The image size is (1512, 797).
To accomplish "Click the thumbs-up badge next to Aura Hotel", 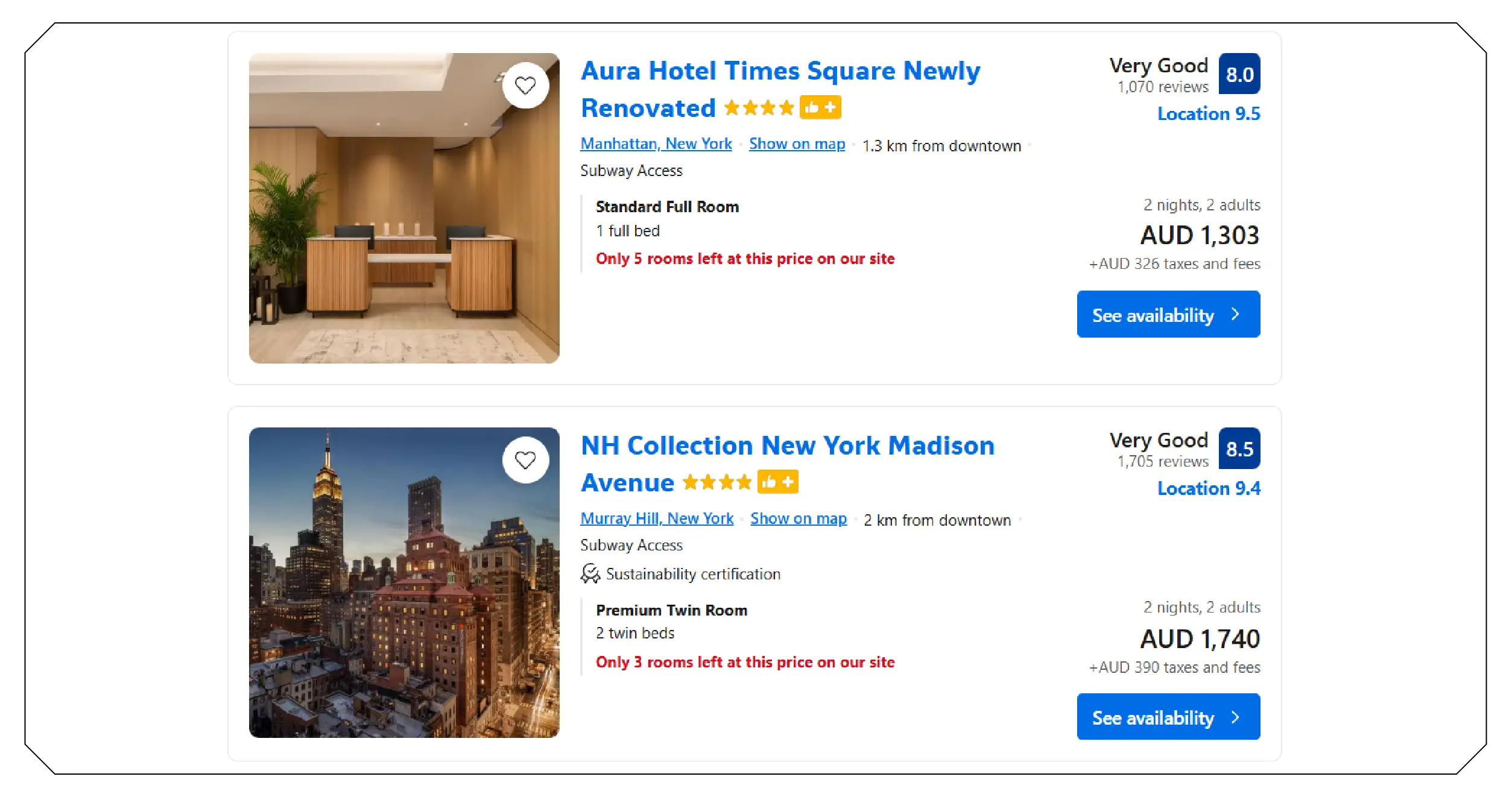I will [x=820, y=107].
